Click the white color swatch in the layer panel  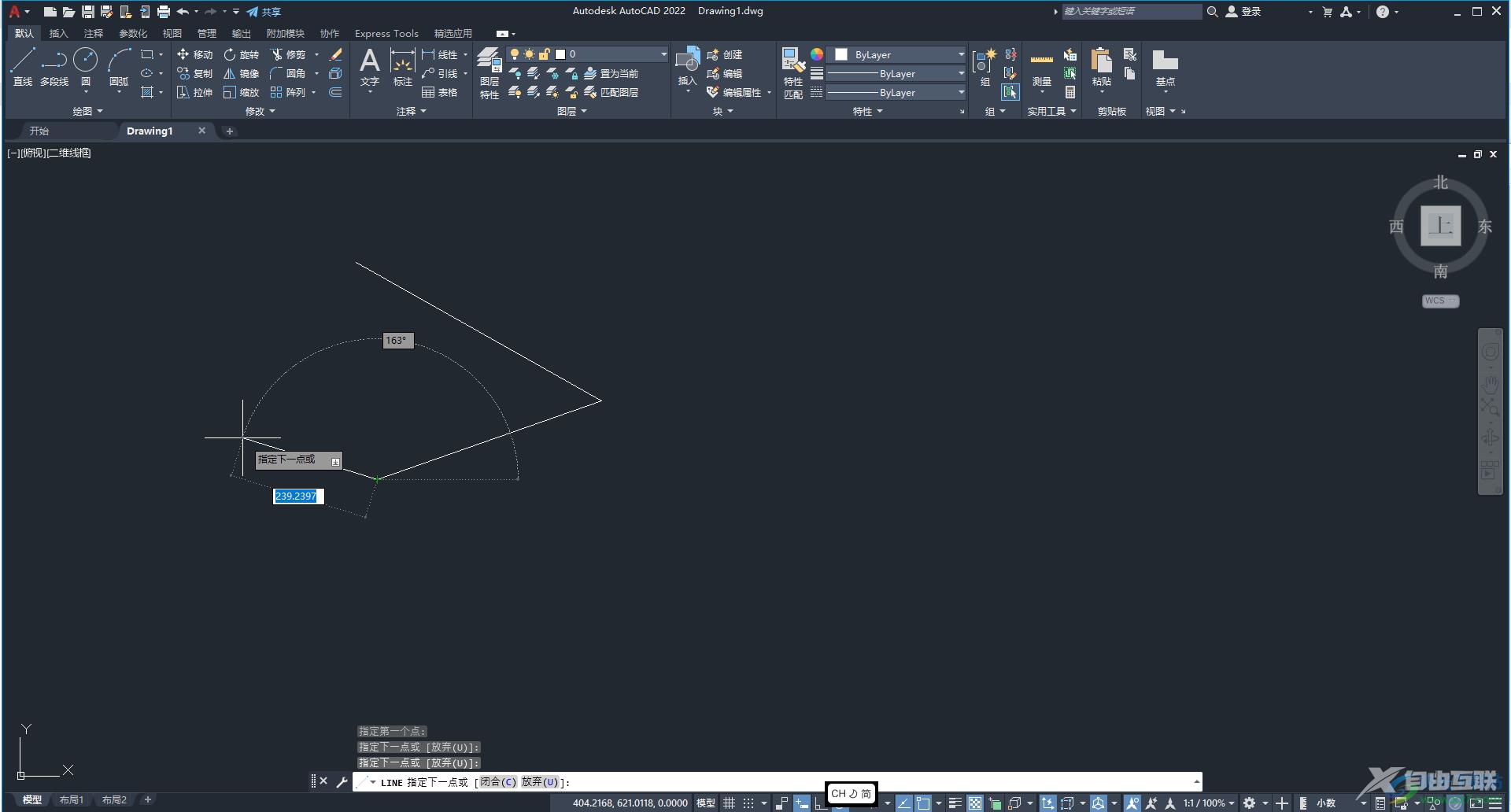pyautogui.click(x=561, y=54)
